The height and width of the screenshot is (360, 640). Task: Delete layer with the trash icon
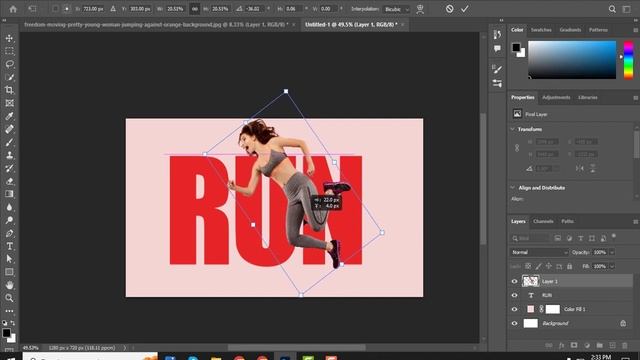point(624,345)
